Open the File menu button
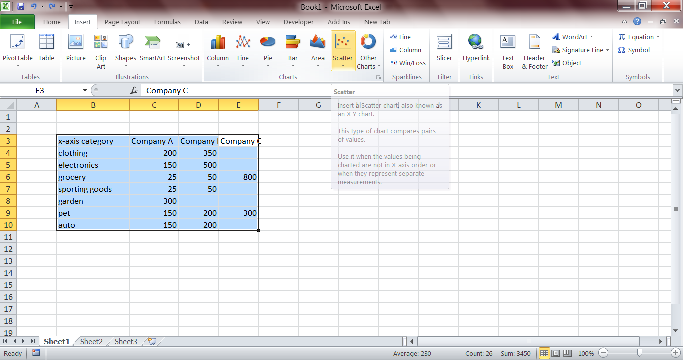Screen dimensions: 683x360 click(17, 22)
